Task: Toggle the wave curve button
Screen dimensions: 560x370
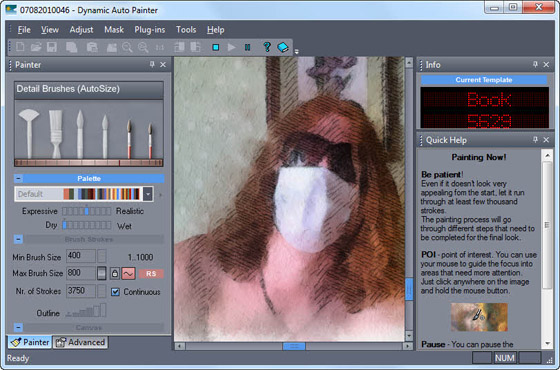Action: coord(128,274)
